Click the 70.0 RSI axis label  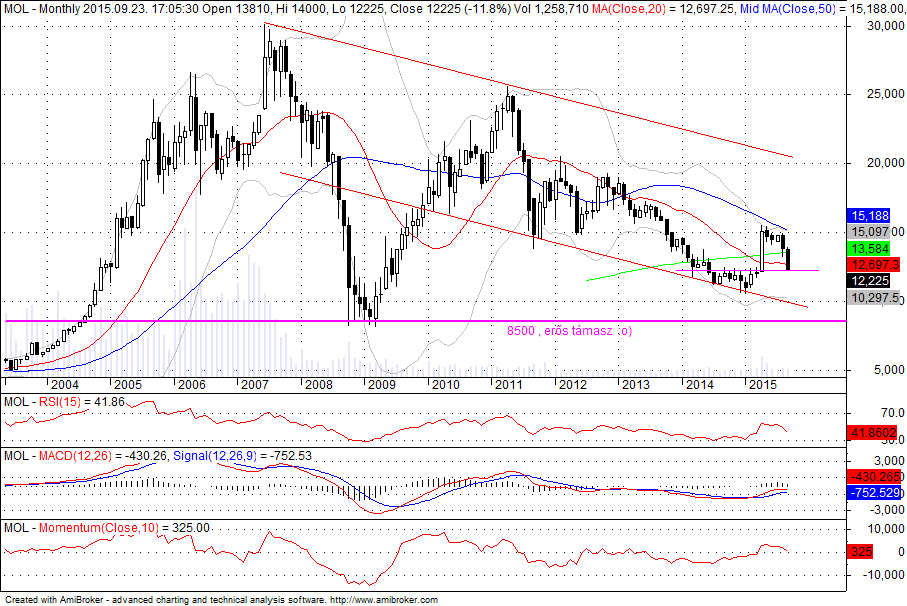coord(893,413)
